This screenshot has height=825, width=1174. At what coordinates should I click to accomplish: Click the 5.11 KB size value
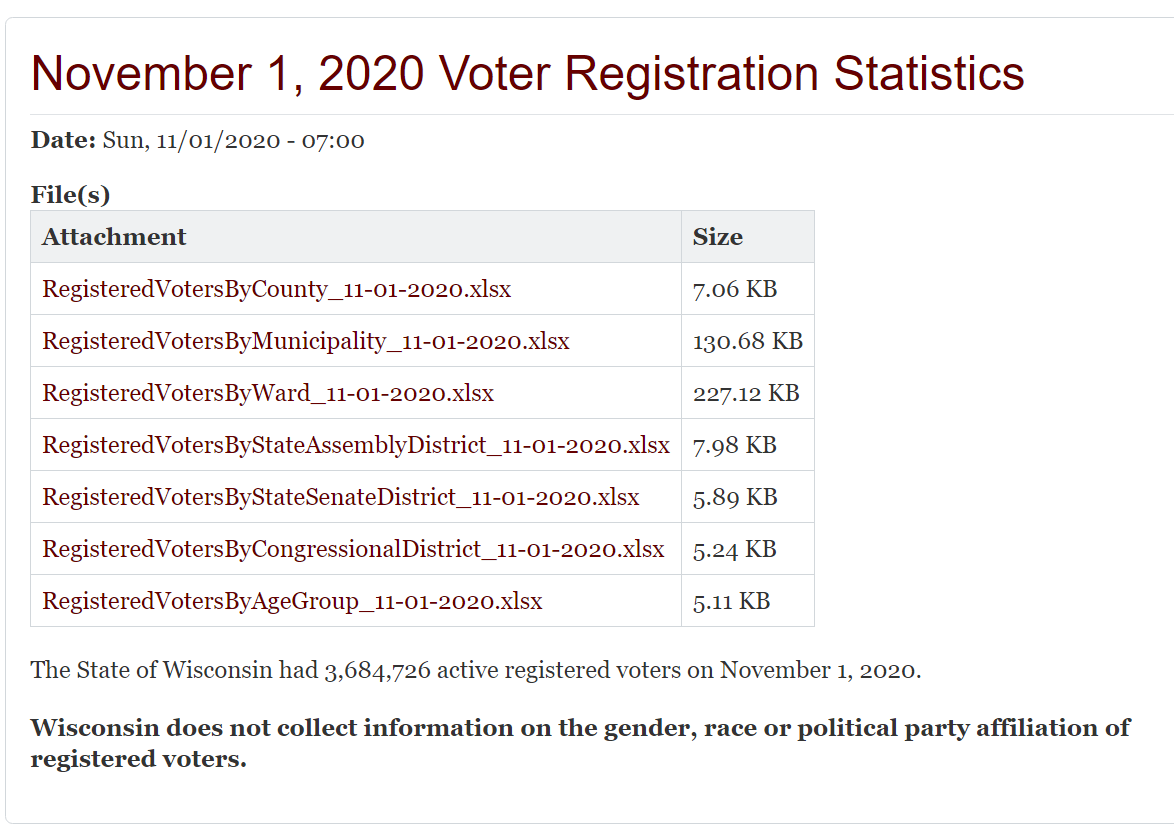pos(731,602)
